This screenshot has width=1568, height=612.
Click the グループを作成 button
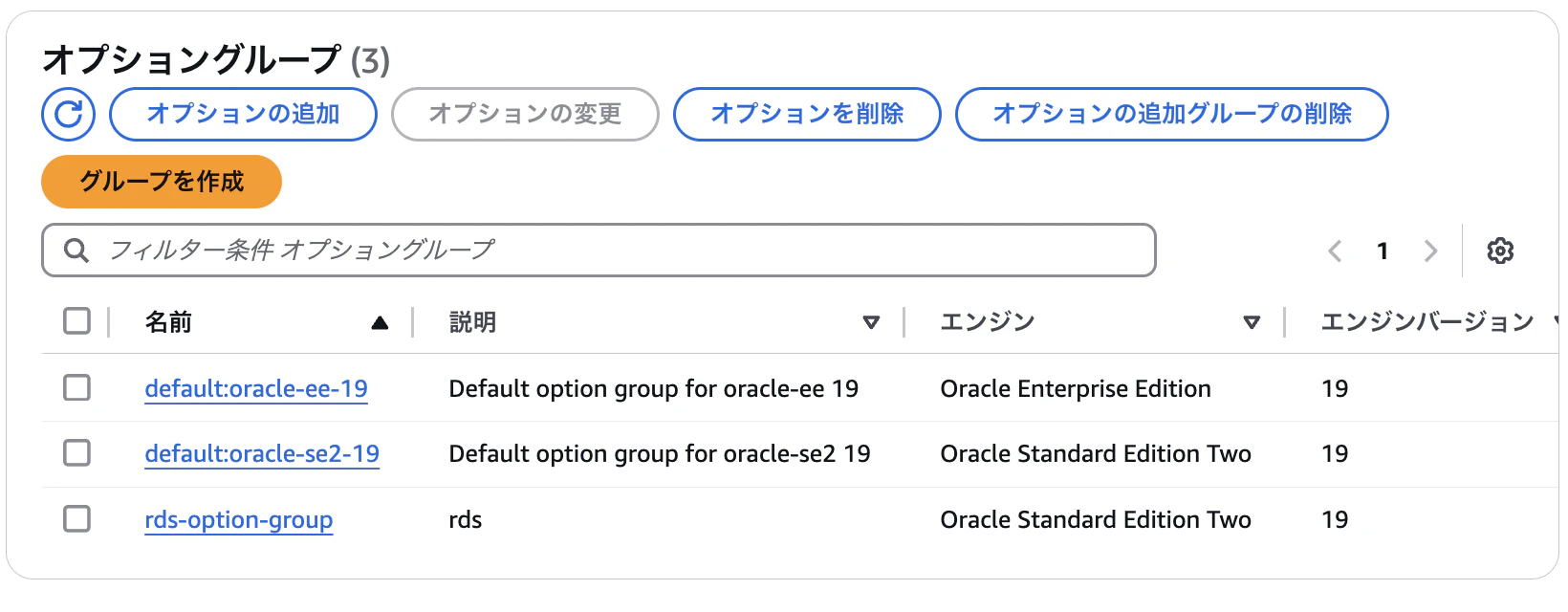pyautogui.click(x=162, y=182)
